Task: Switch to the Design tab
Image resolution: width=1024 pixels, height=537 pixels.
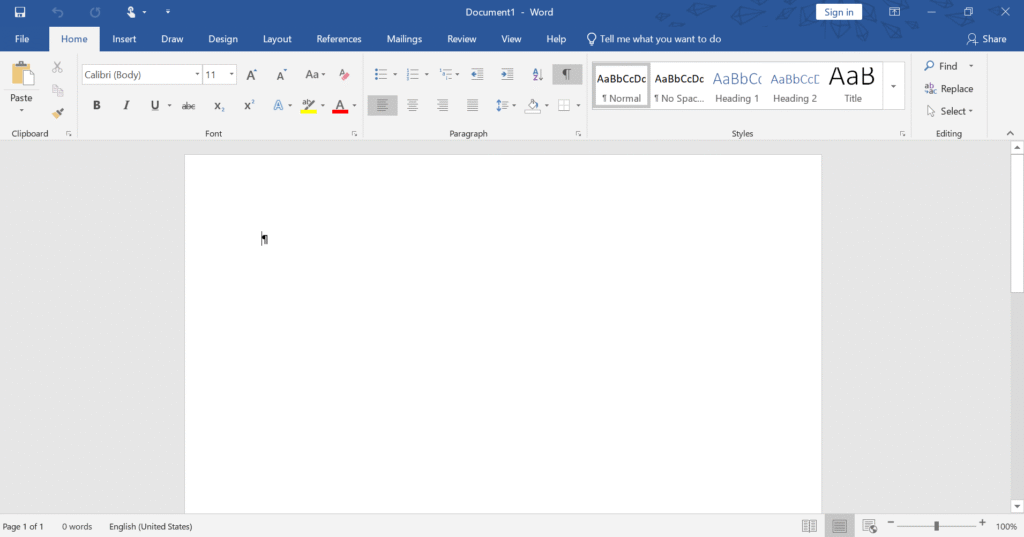Action: [x=223, y=39]
